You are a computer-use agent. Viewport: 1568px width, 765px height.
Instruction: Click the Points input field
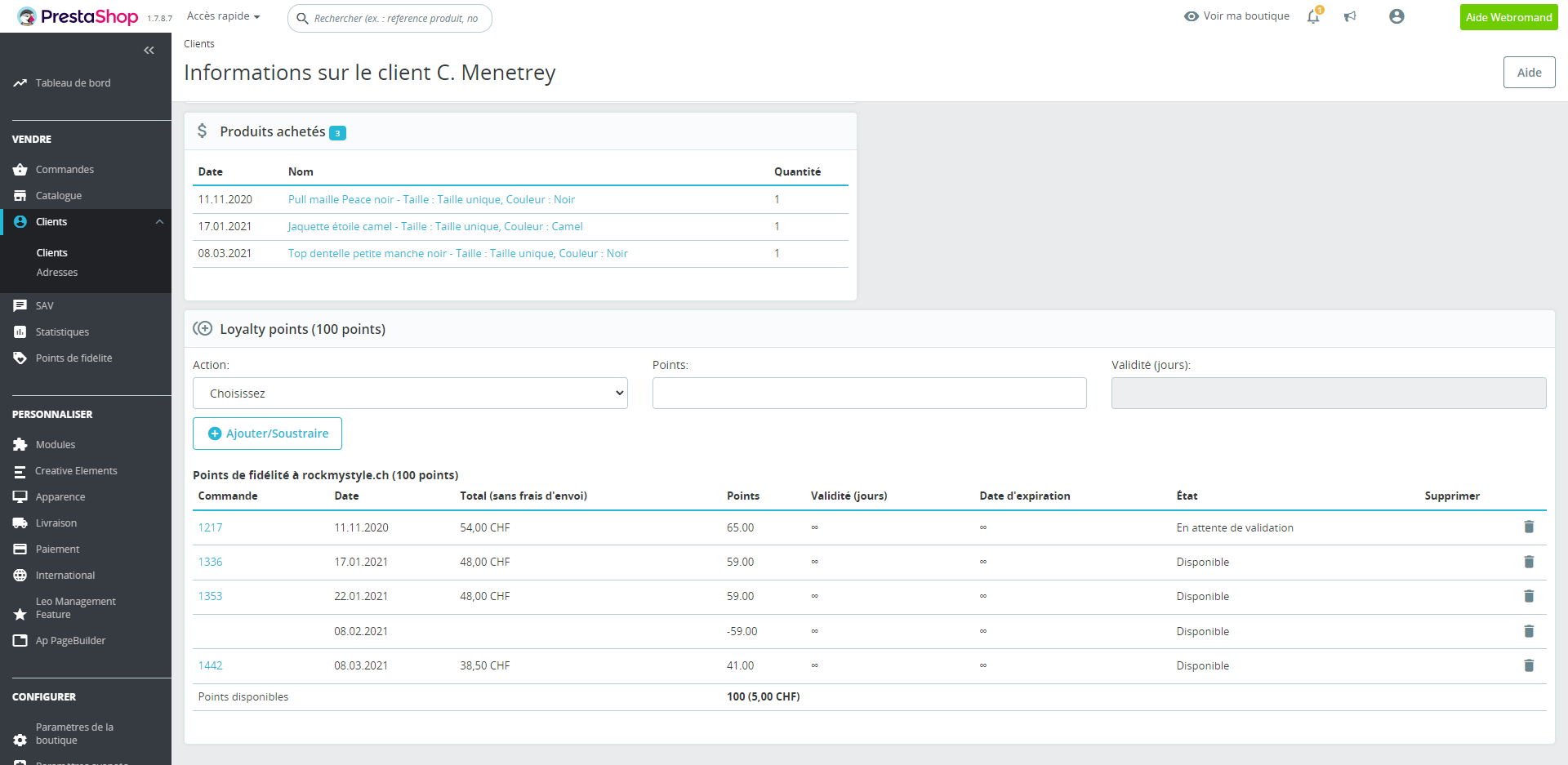(869, 394)
